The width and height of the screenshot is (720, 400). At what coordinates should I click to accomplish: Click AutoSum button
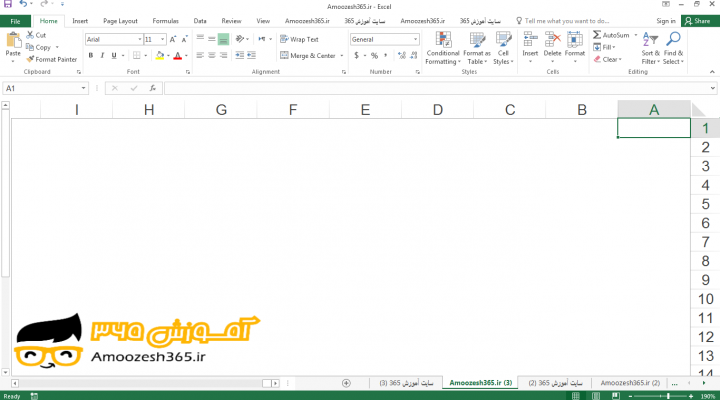611,35
